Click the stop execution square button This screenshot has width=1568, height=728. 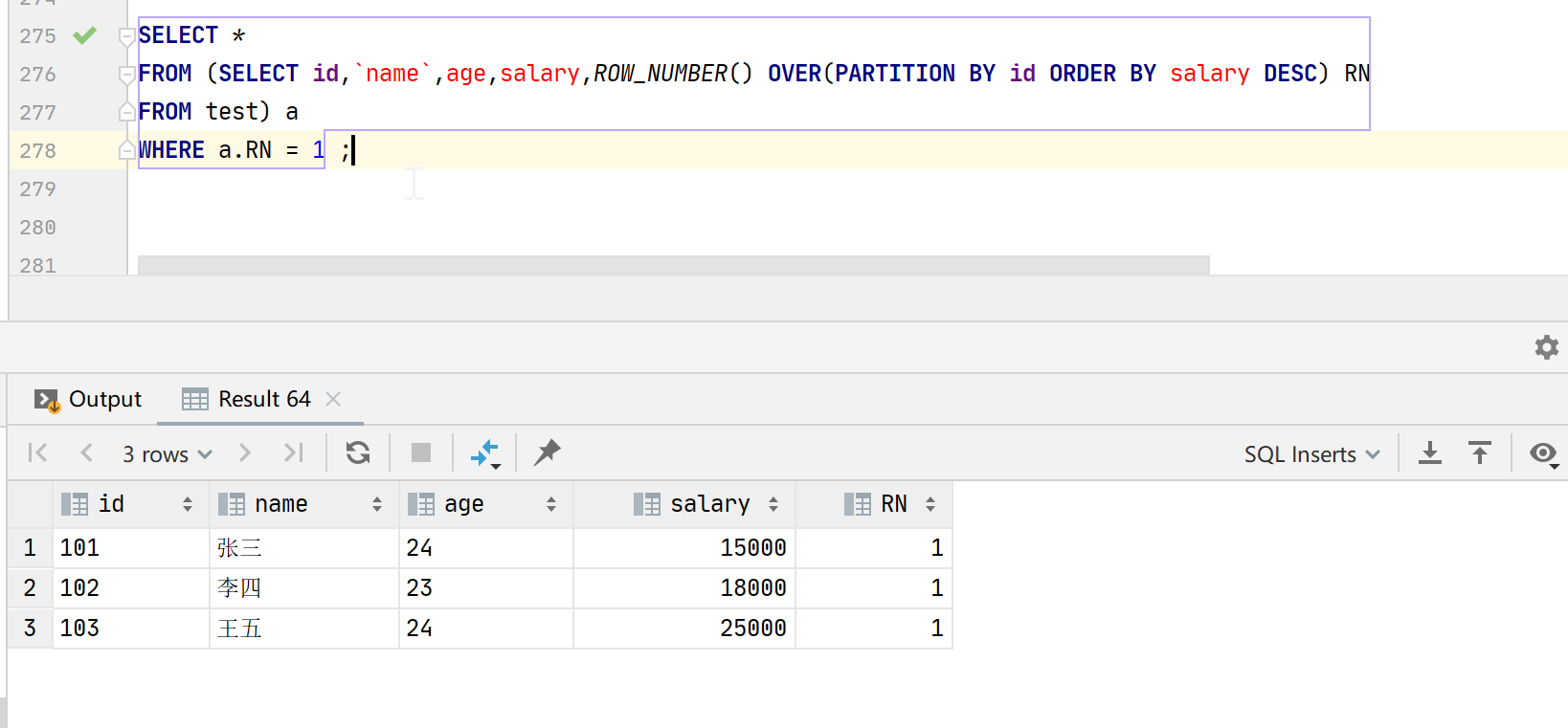[x=420, y=452]
